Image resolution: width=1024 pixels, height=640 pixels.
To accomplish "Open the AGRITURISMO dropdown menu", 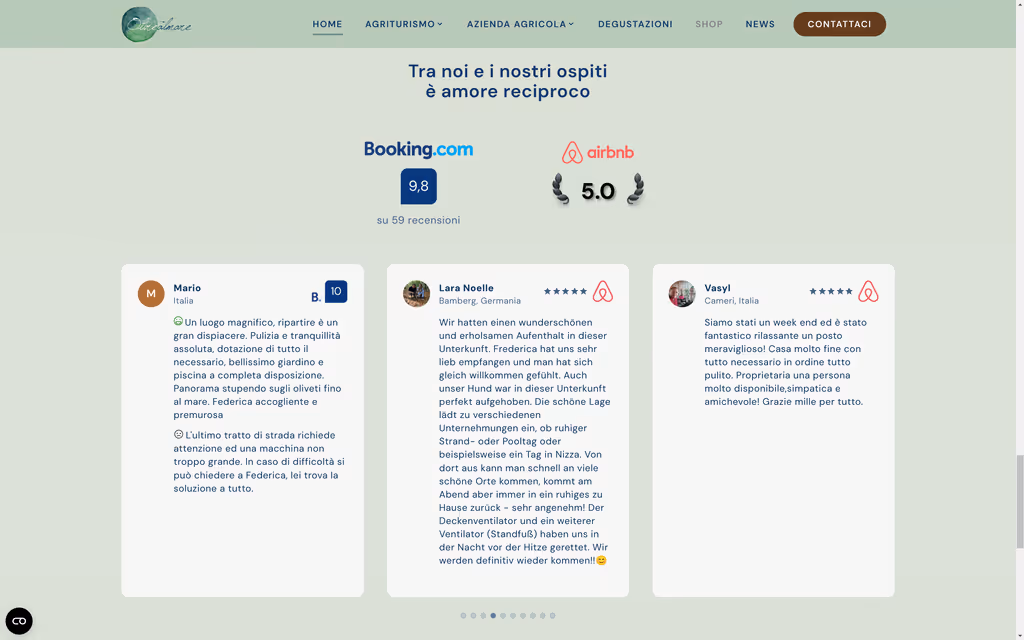I will 403,24.
